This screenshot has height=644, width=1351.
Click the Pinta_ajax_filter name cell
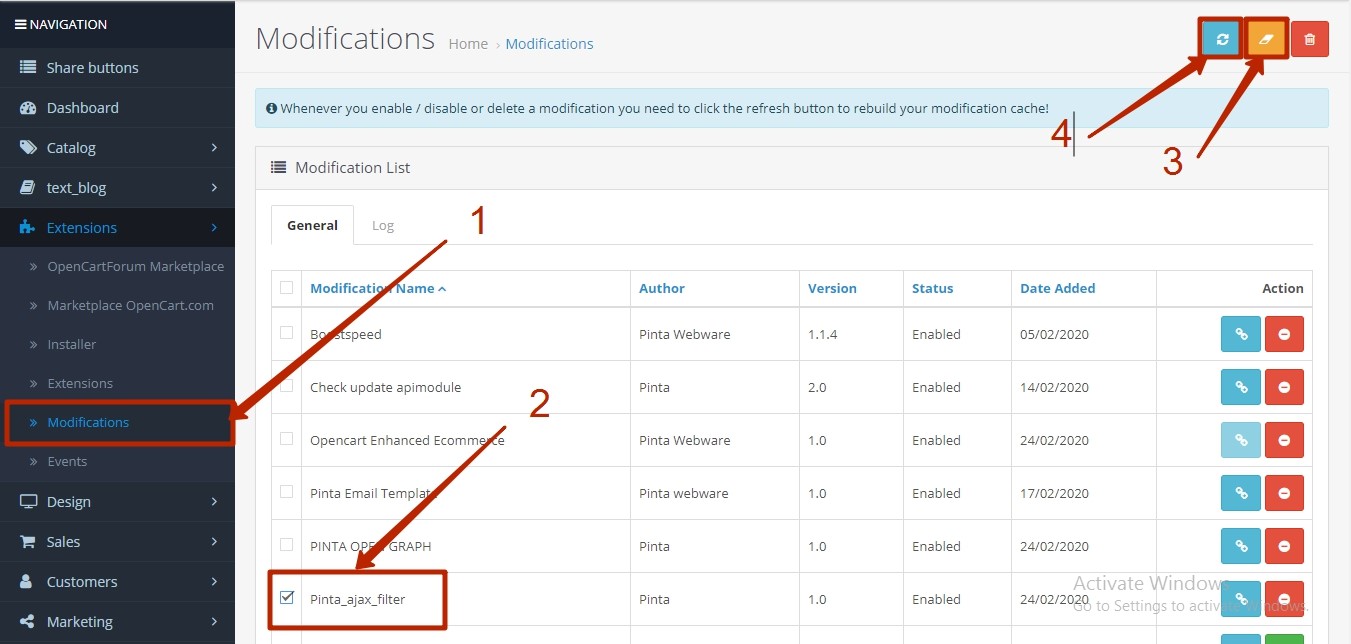pos(466,599)
